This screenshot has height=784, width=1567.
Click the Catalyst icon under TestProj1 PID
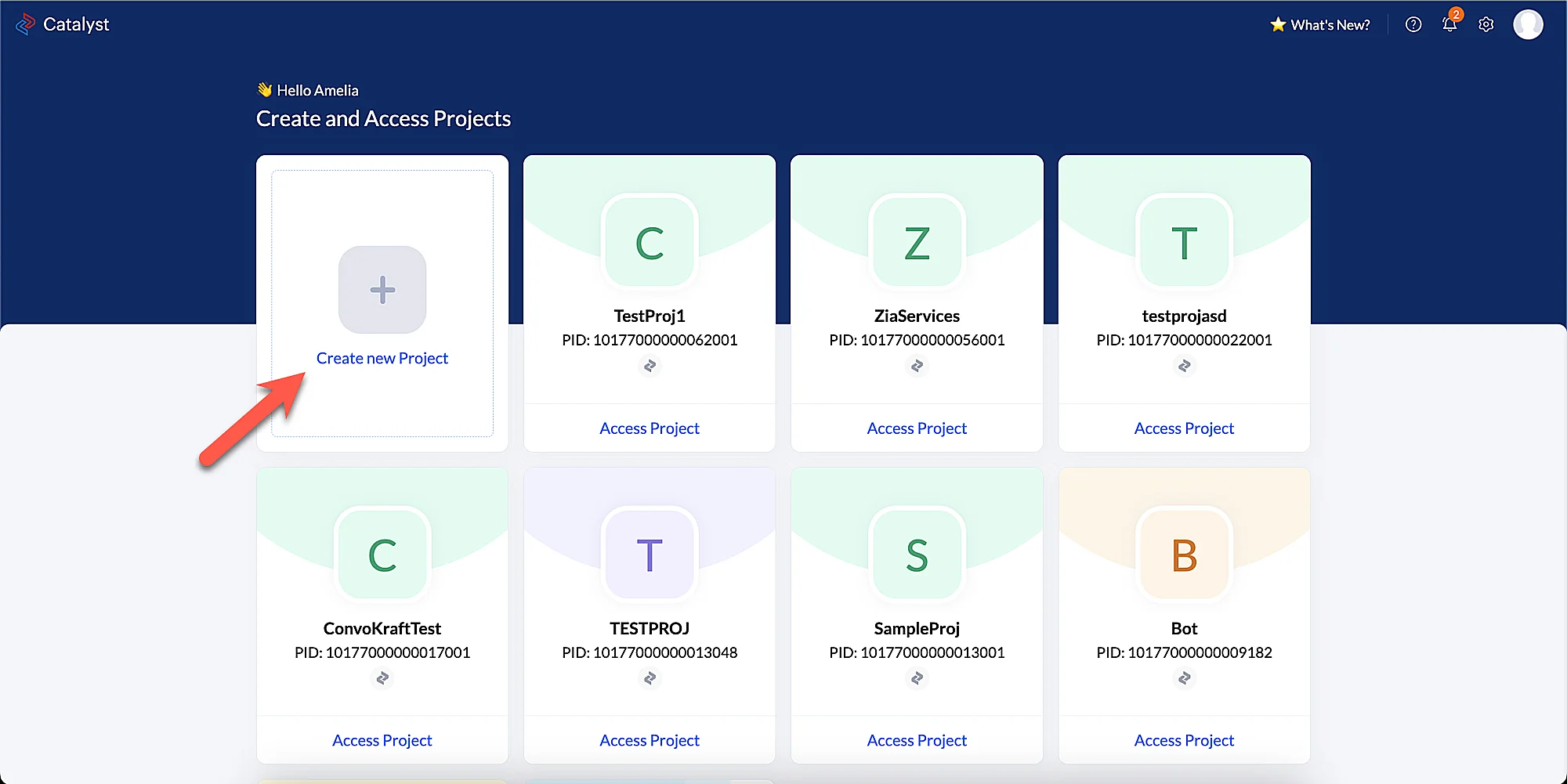coord(650,366)
